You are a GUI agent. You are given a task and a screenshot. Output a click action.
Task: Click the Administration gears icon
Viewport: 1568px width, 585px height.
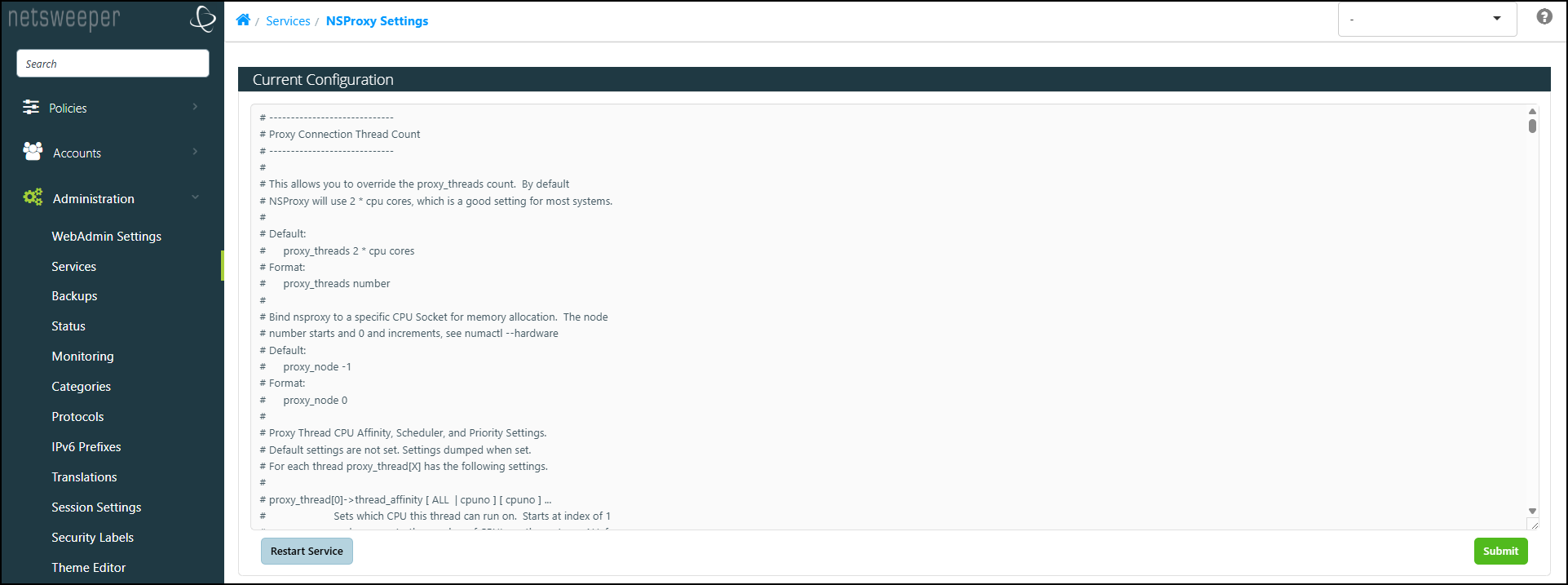[33, 197]
